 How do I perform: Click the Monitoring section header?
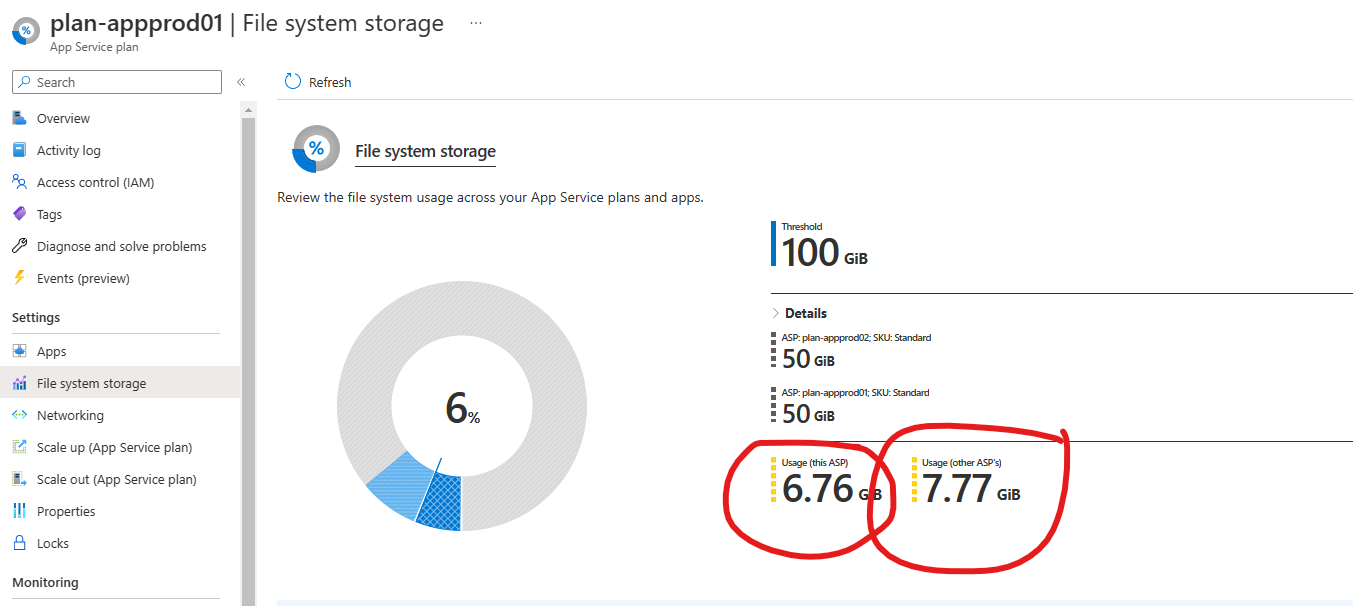(45, 582)
